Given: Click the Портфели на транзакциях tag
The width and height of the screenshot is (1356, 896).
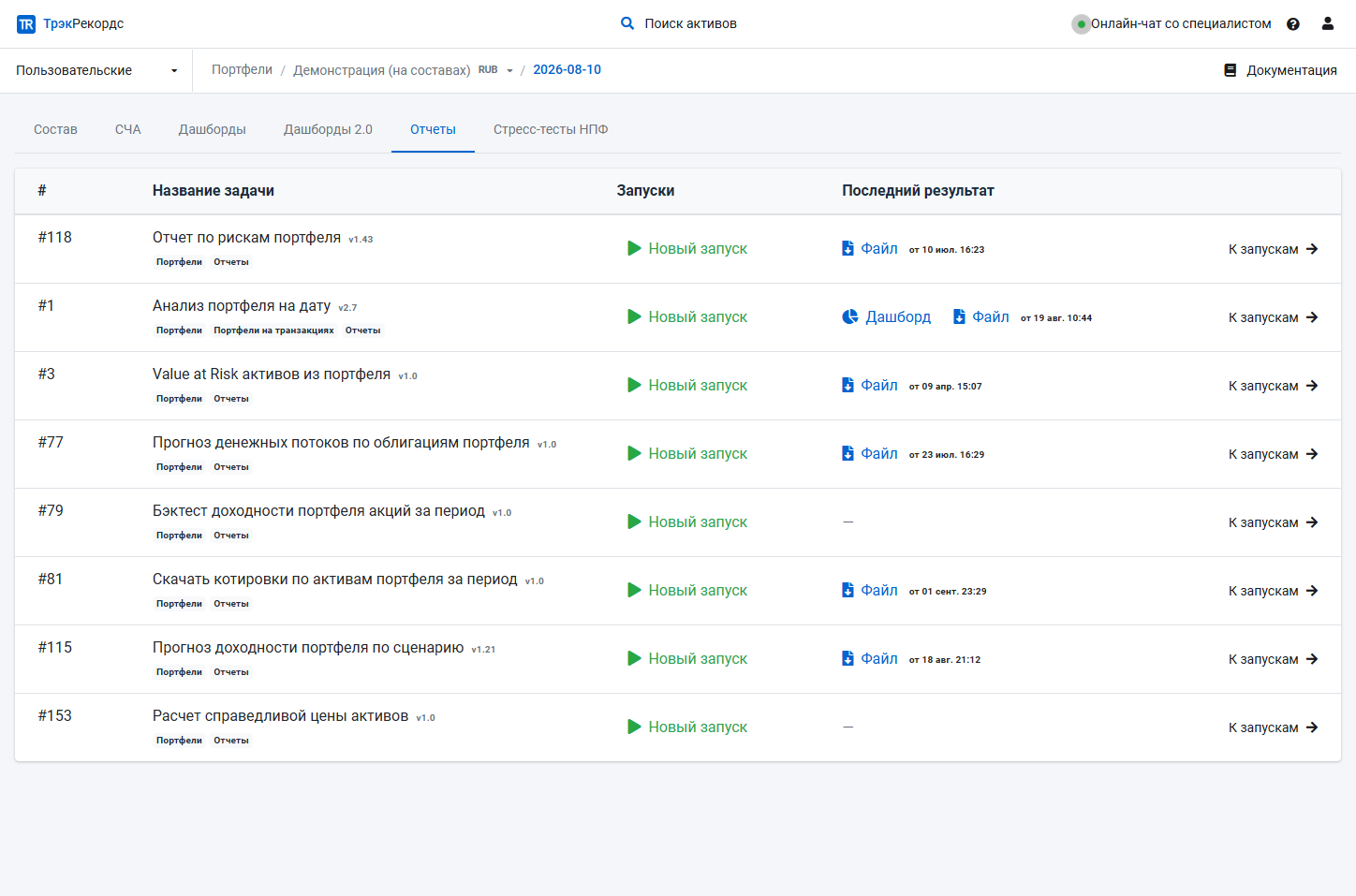Looking at the screenshot, I should (273, 330).
